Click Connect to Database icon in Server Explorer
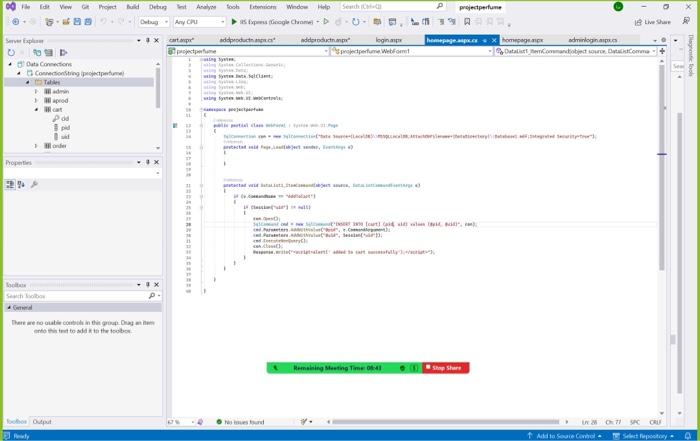The image size is (700, 441). pos(37,53)
